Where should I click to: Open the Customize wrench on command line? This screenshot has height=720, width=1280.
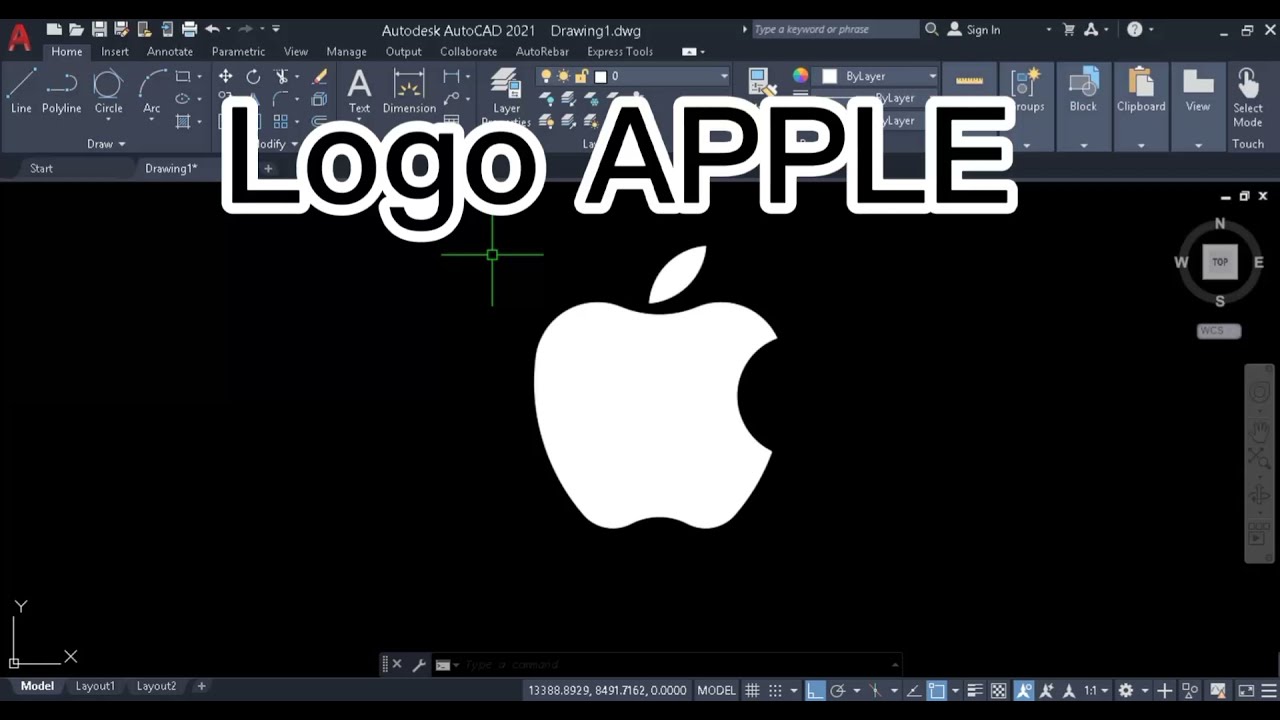419,665
